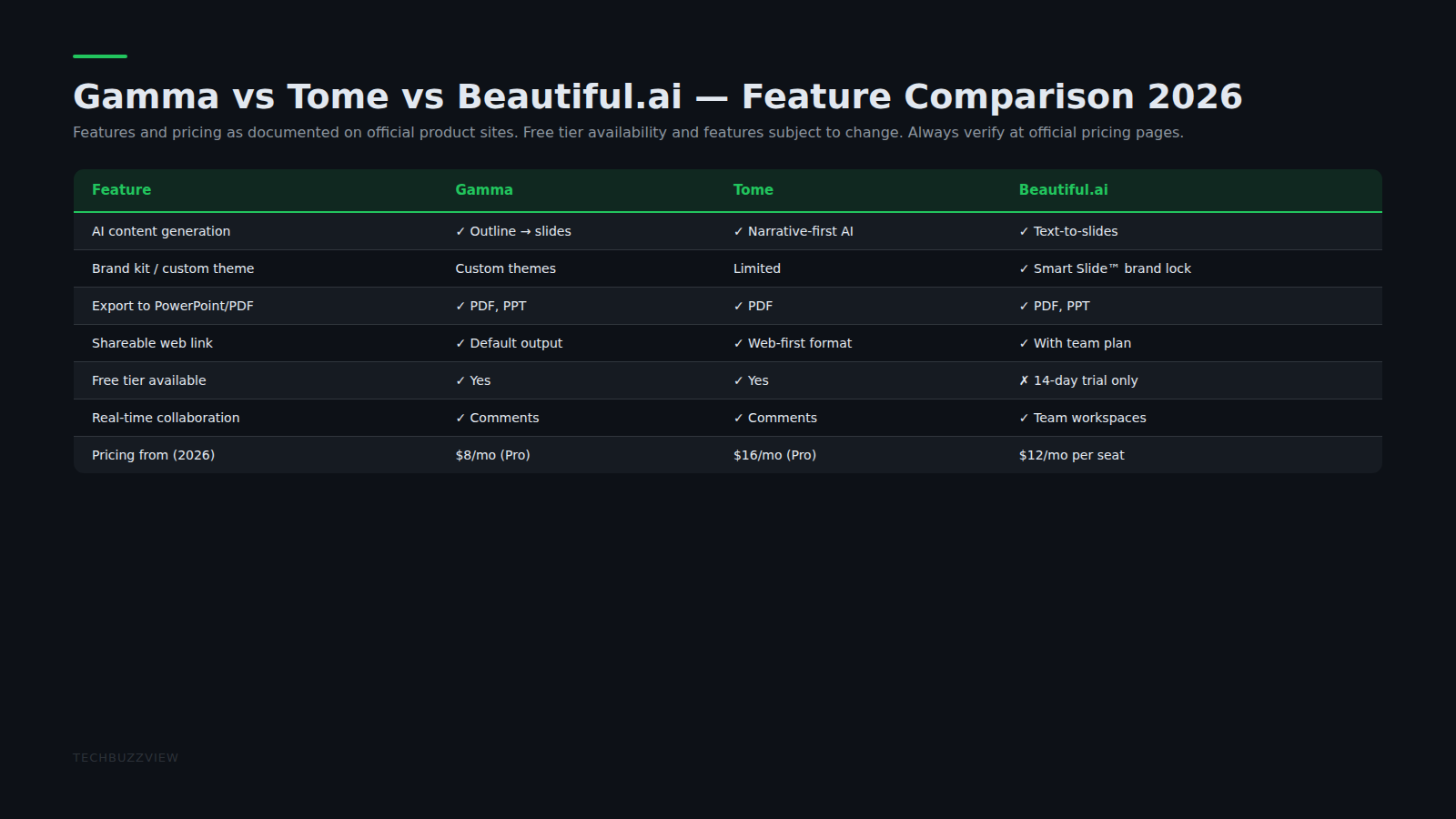Click the subtitle about official pricing pages
Viewport: 1456px width, 819px height.
pyautogui.click(x=628, y=132)
